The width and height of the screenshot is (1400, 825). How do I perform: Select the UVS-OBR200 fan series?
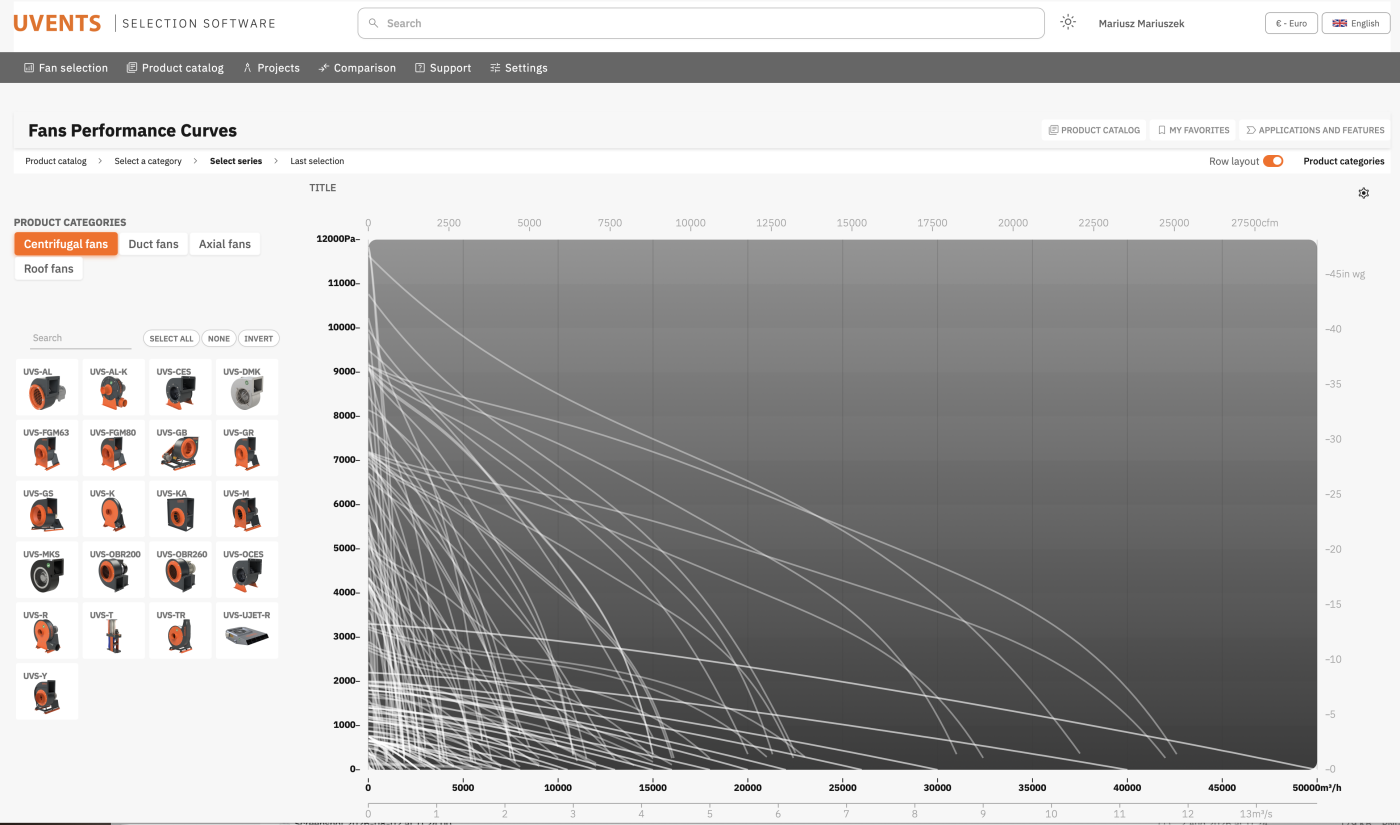pos(113,570)
